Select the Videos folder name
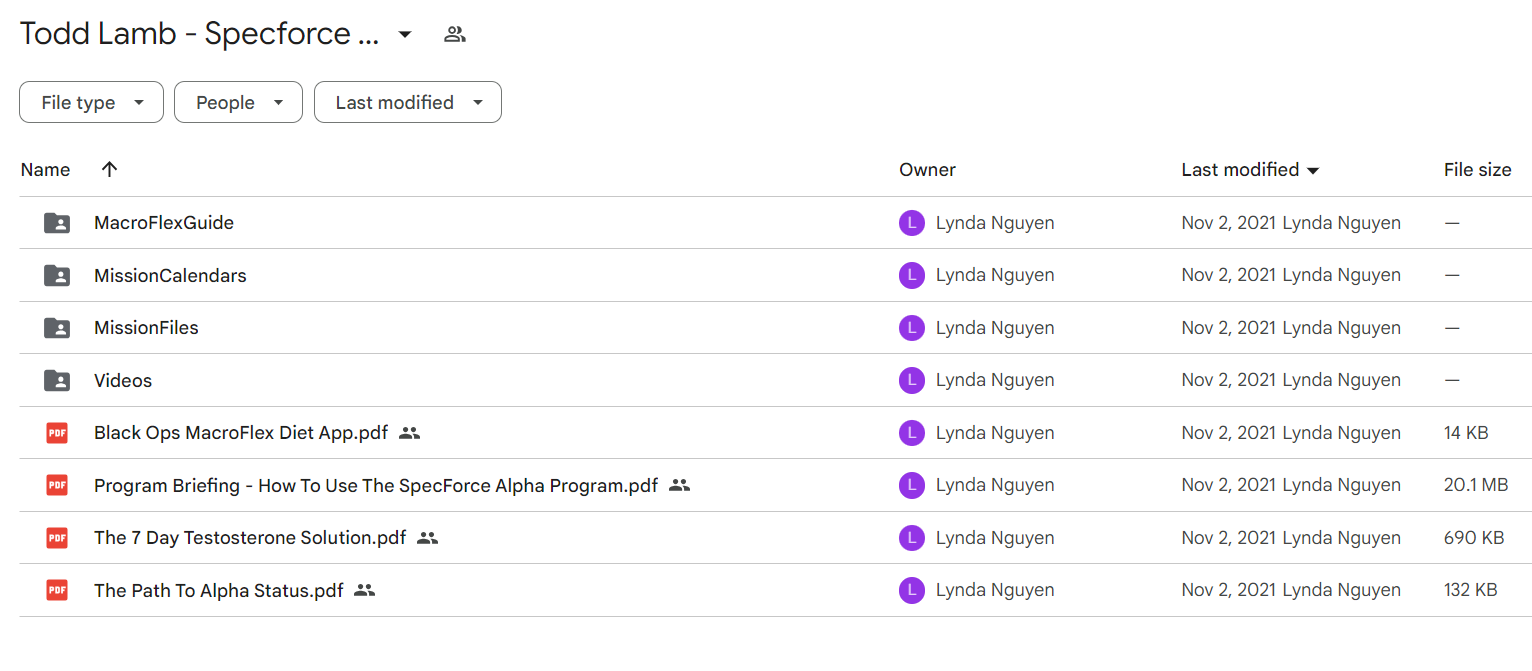1532x671 pixels. click(x=123, y=380)
